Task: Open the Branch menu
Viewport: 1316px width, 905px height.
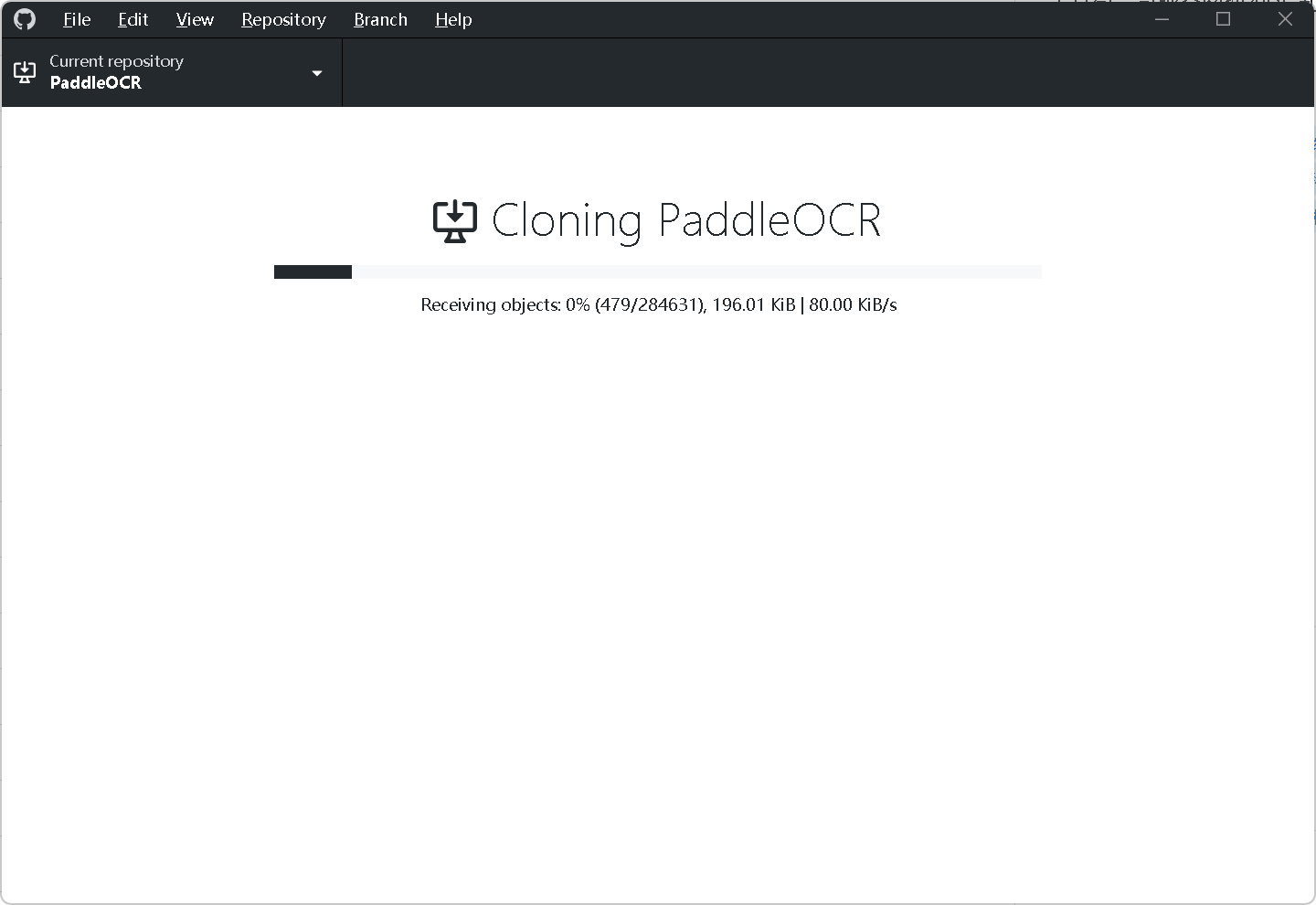Action: pos(380,19)
